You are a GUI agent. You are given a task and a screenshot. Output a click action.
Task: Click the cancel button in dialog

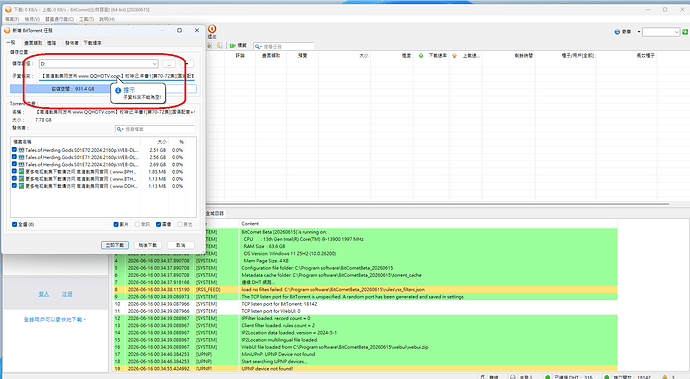click(x=181, y=245)
